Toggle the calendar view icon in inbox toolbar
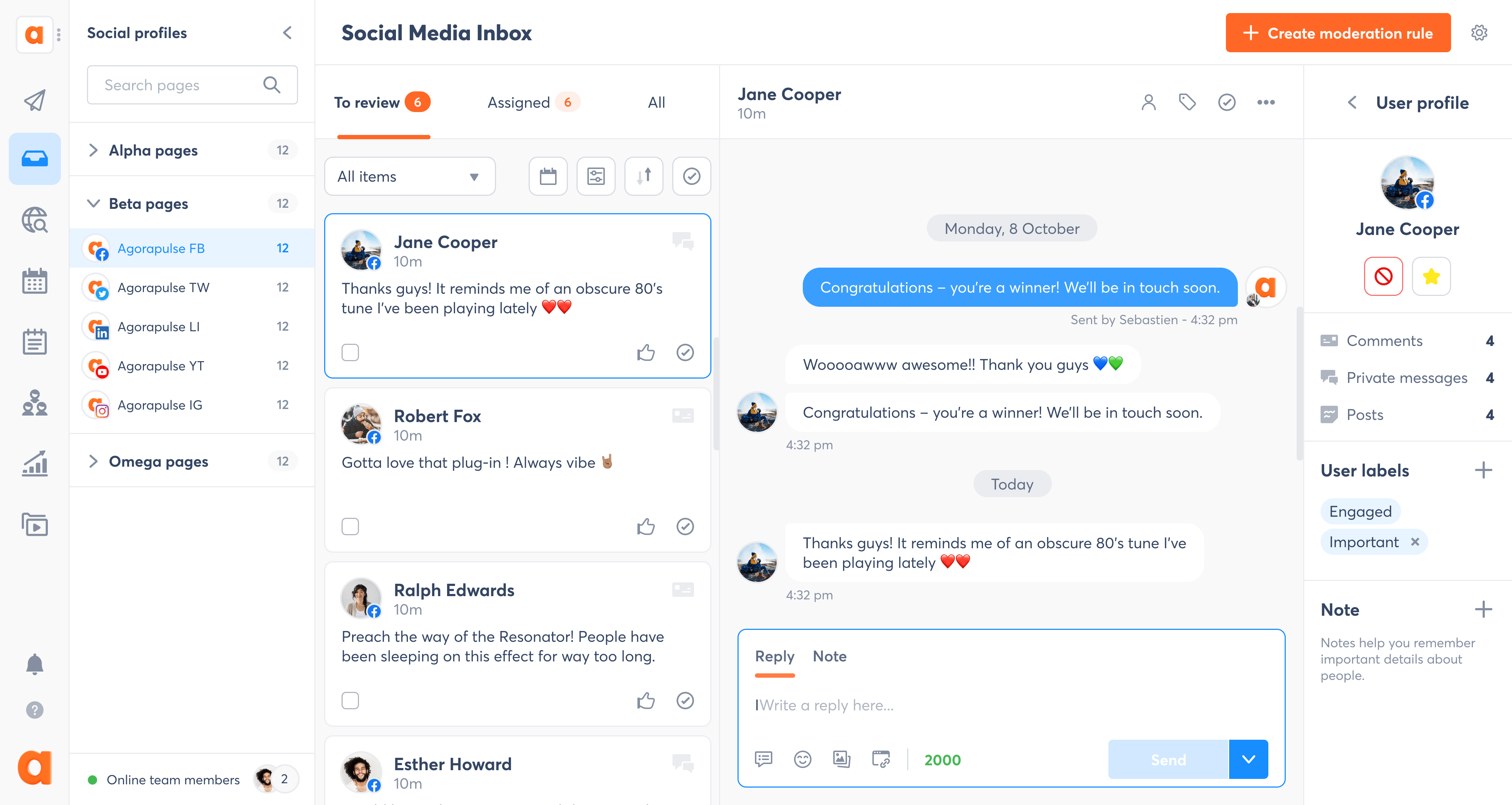This screenshot has width=1512, height=805. 548,177
